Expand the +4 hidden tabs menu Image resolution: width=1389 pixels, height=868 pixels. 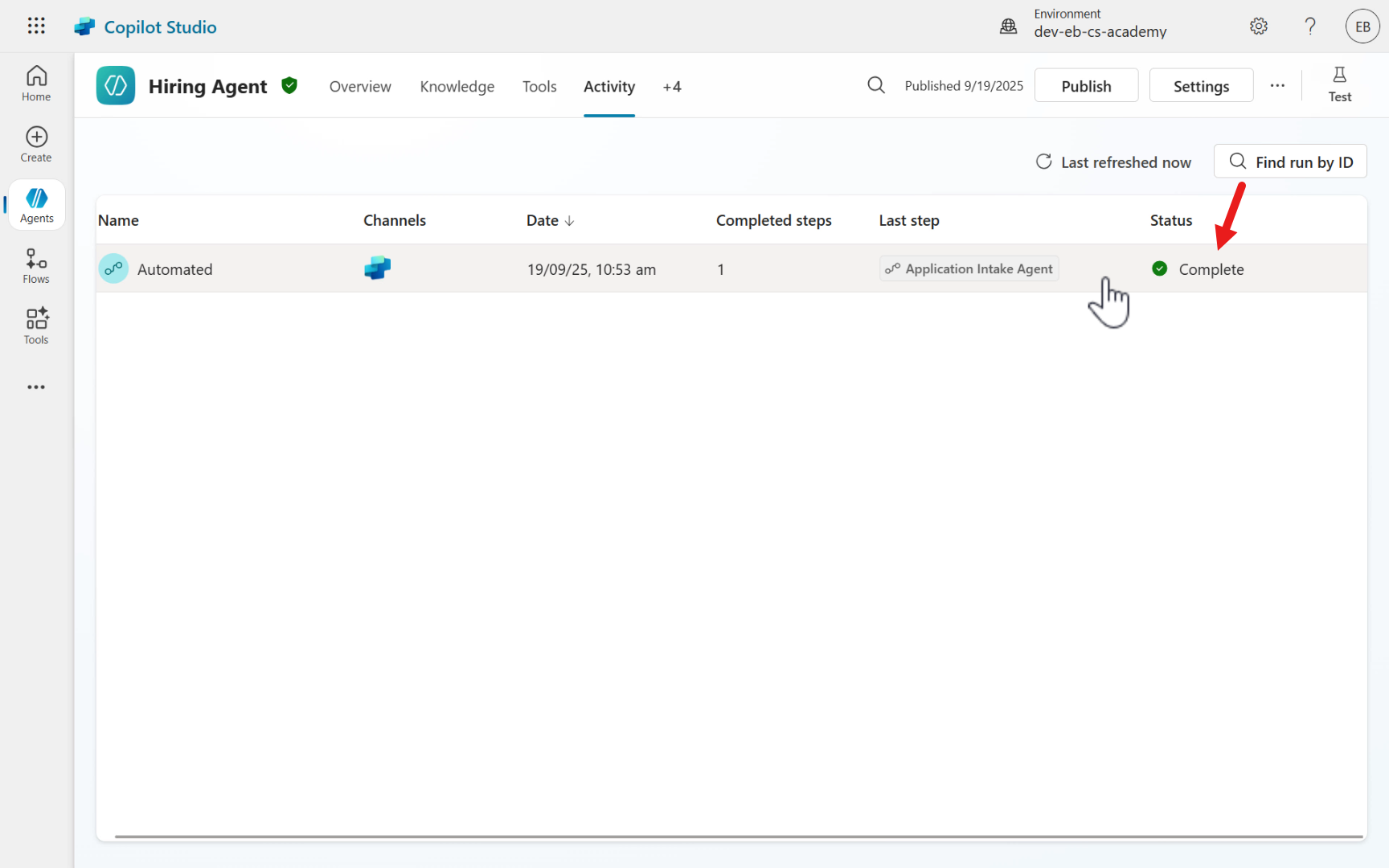pos(672,87)
